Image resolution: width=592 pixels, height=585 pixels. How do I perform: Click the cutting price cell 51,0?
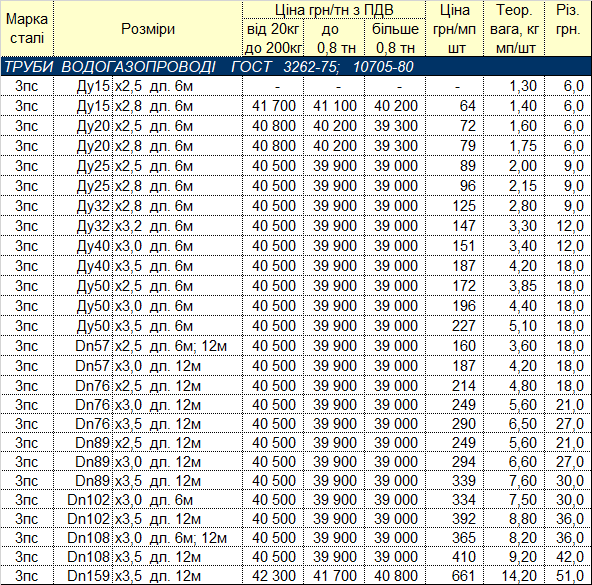568,576
